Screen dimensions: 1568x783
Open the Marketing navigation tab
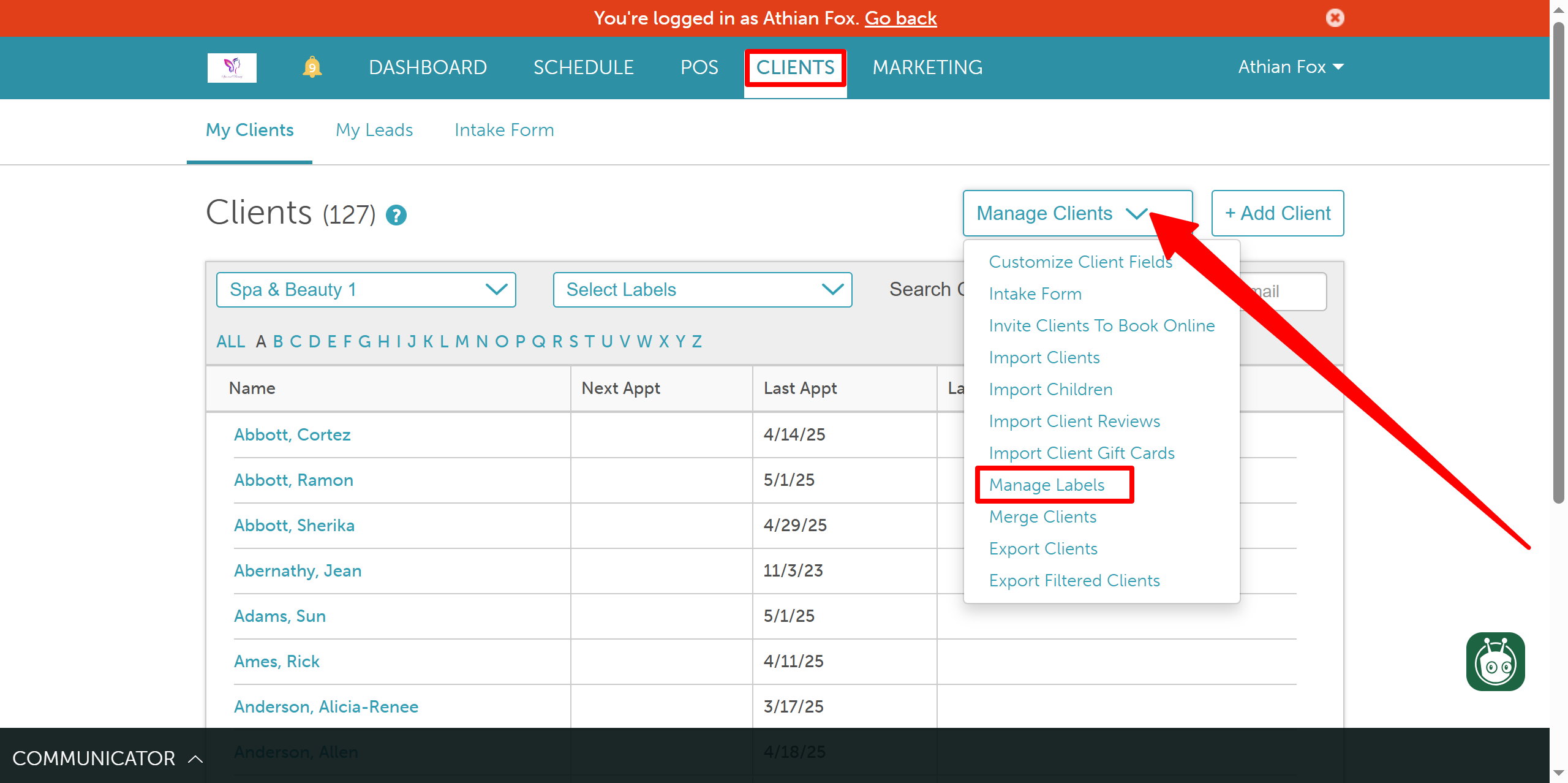[x=927, y=67]
